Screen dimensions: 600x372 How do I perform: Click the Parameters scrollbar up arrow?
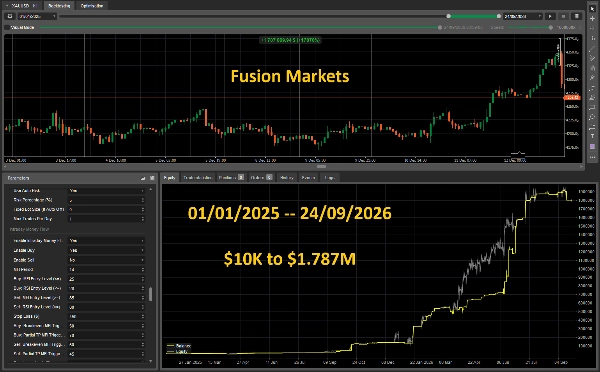tap(150, 189)
